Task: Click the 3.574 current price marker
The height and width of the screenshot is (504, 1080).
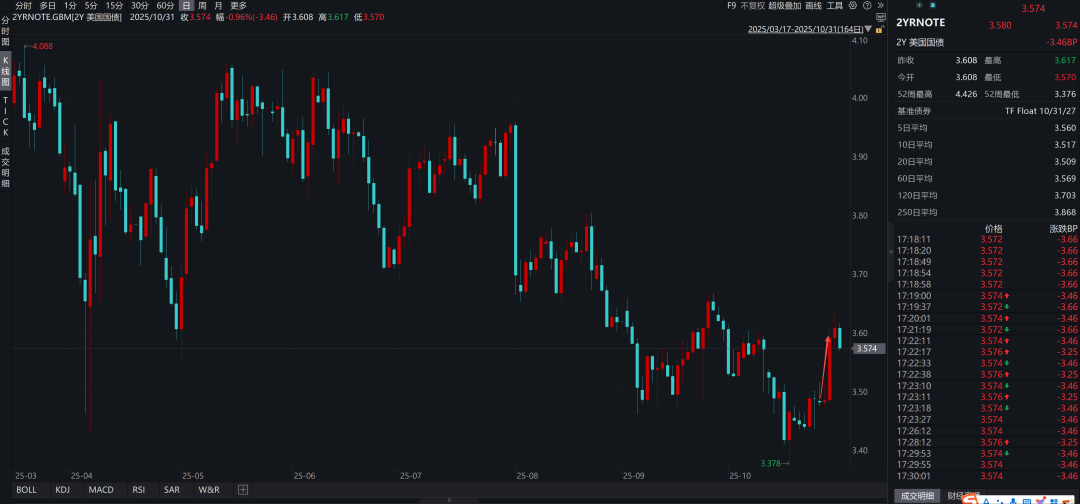Action: [x=867, y=348]
